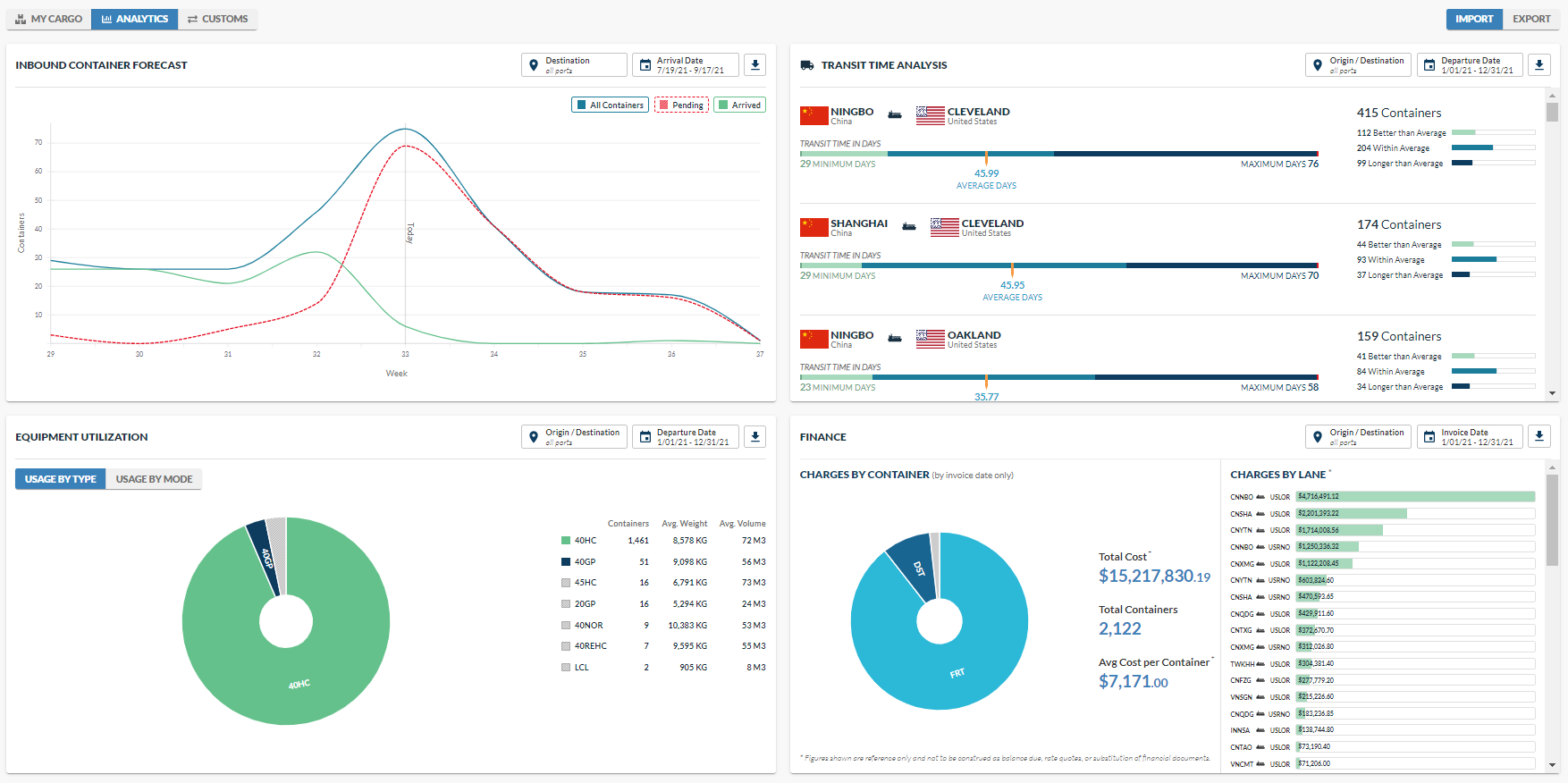Click ship icon in VNCMT–USLOR lane row
The height and width of the screenshot is (783, 1568).
1260,764
